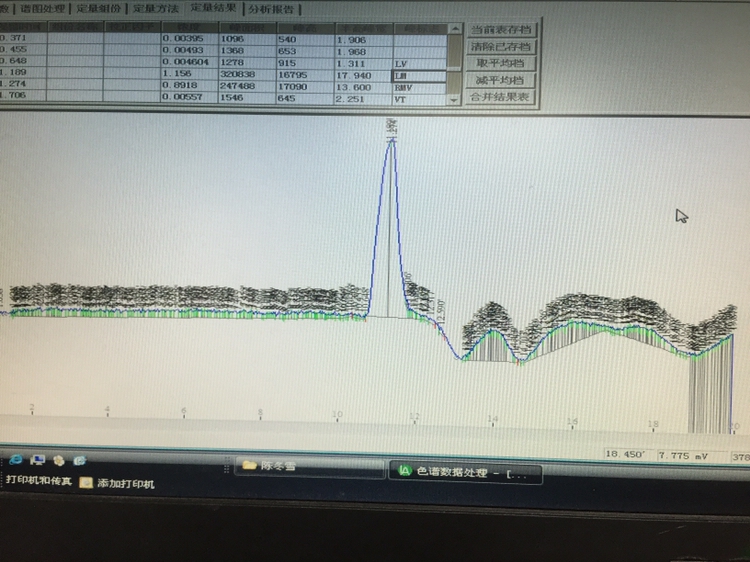
Task: Select the table cell with value 247488
Action: point(247,86)
